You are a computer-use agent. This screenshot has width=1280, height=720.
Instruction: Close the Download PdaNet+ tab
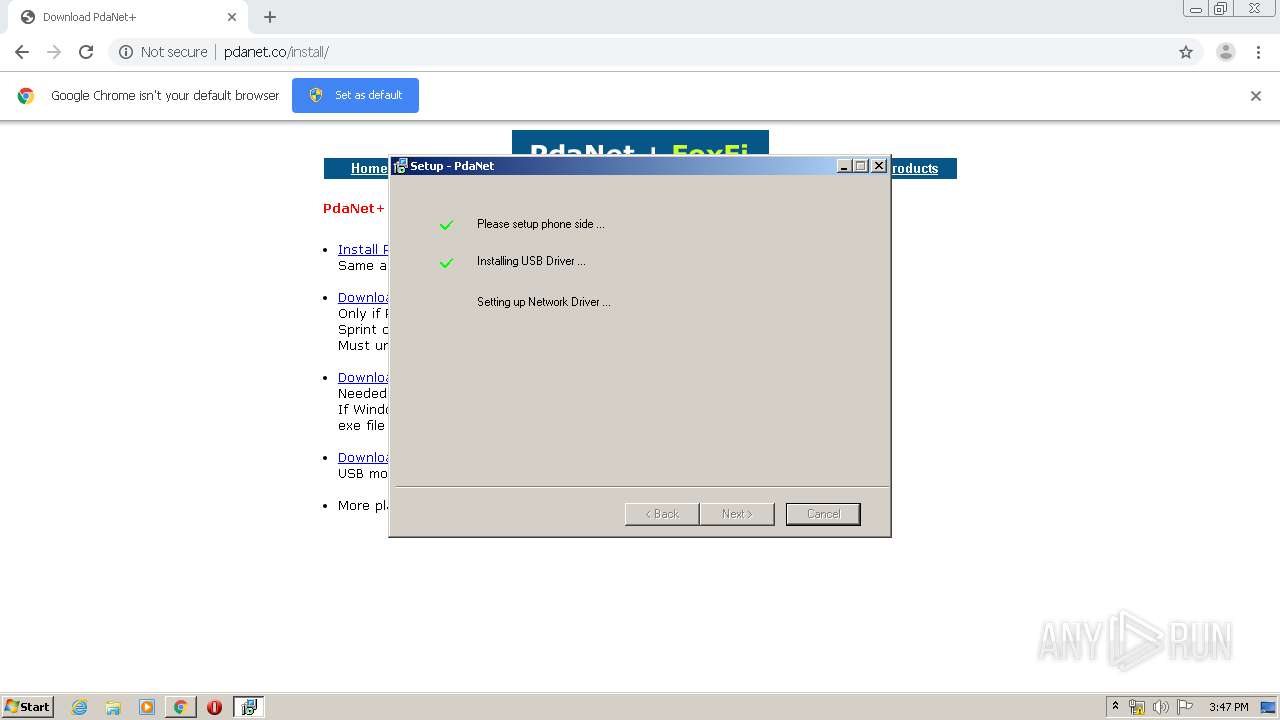232,17
